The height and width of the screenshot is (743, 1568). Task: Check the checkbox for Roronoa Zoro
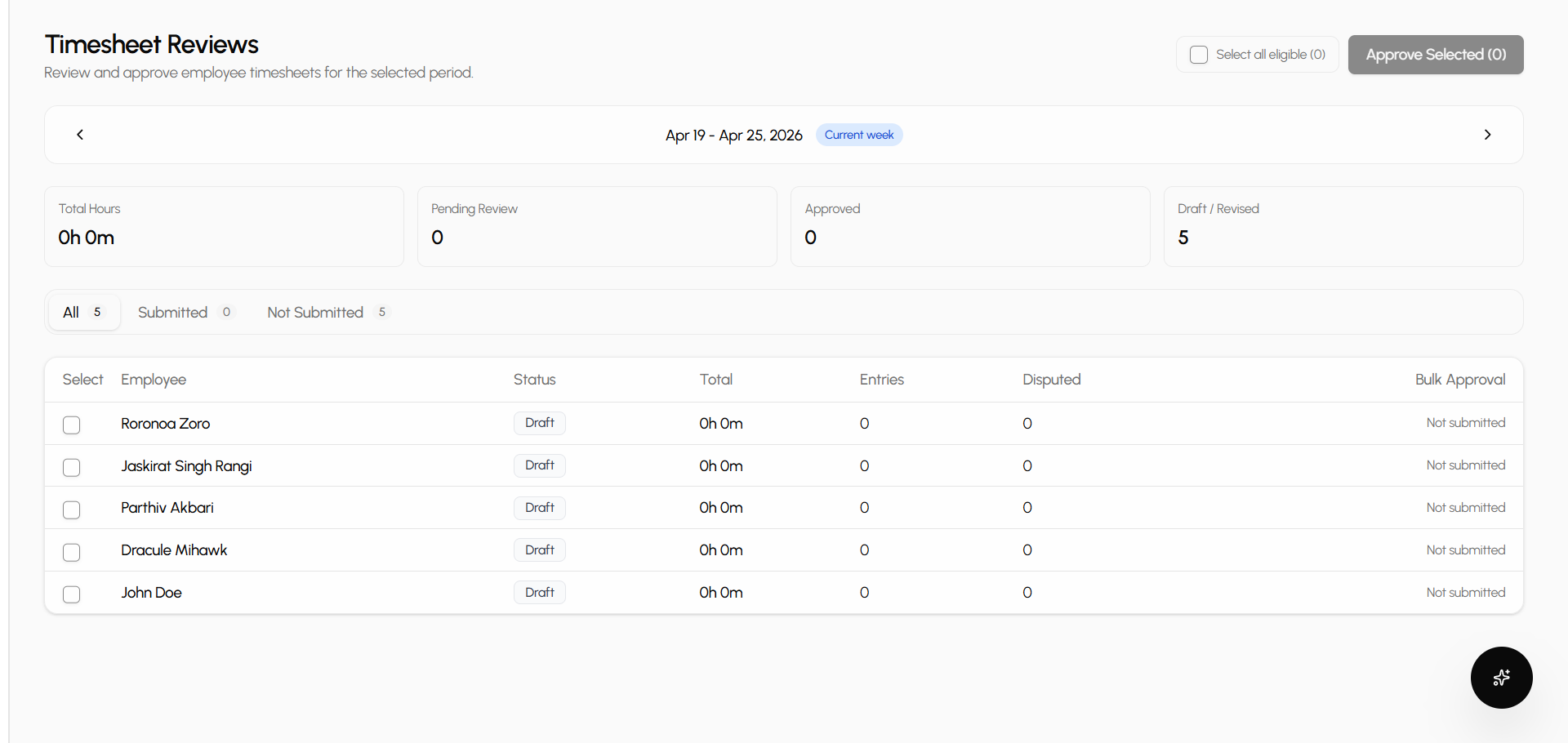pyautogui.click(x=71, y=425)
